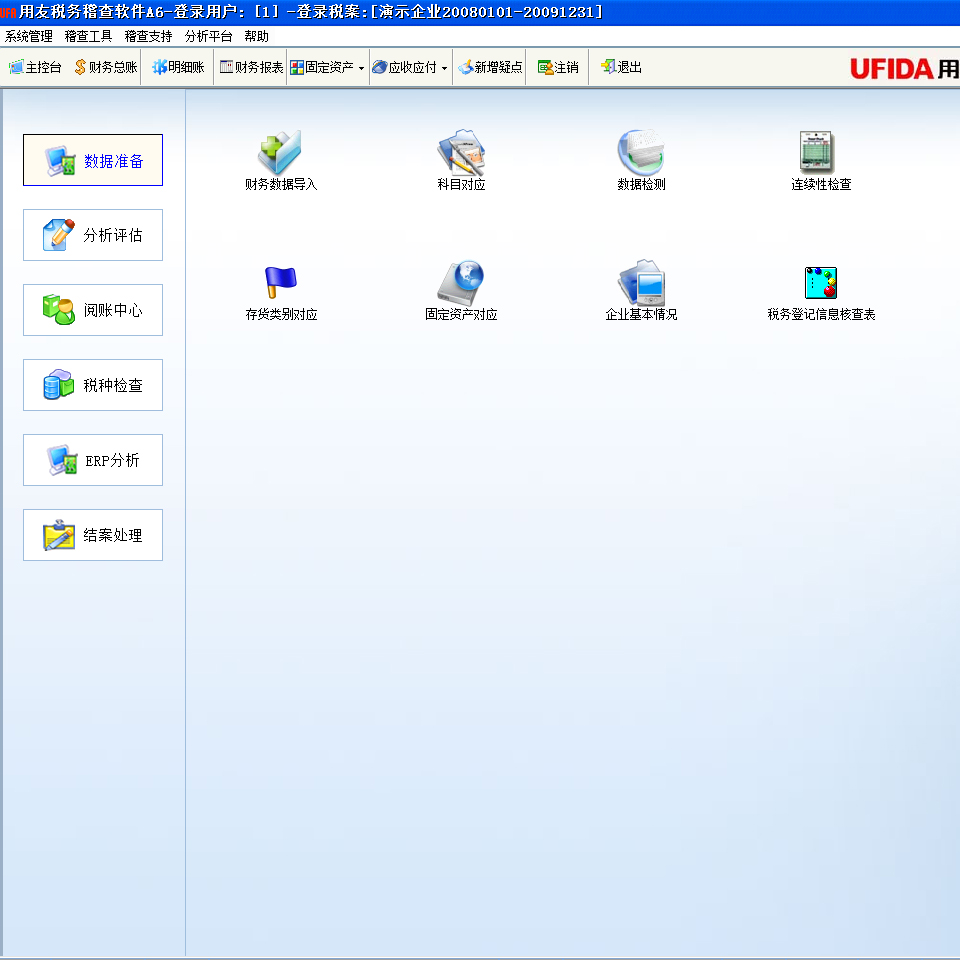Open 明细账 from toolbar
Image resolution: width=960 pixels, height=960 pixels.
(178, 67)
